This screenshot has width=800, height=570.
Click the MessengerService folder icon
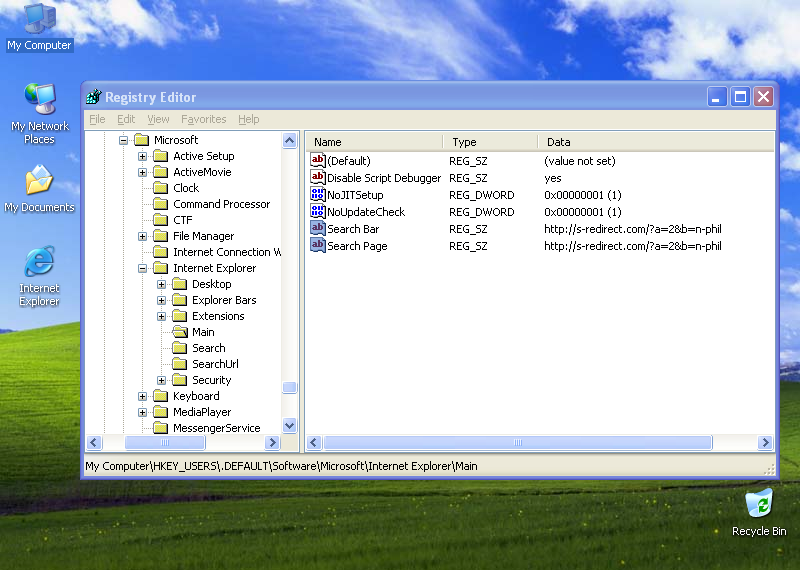(x=161, y=428)
